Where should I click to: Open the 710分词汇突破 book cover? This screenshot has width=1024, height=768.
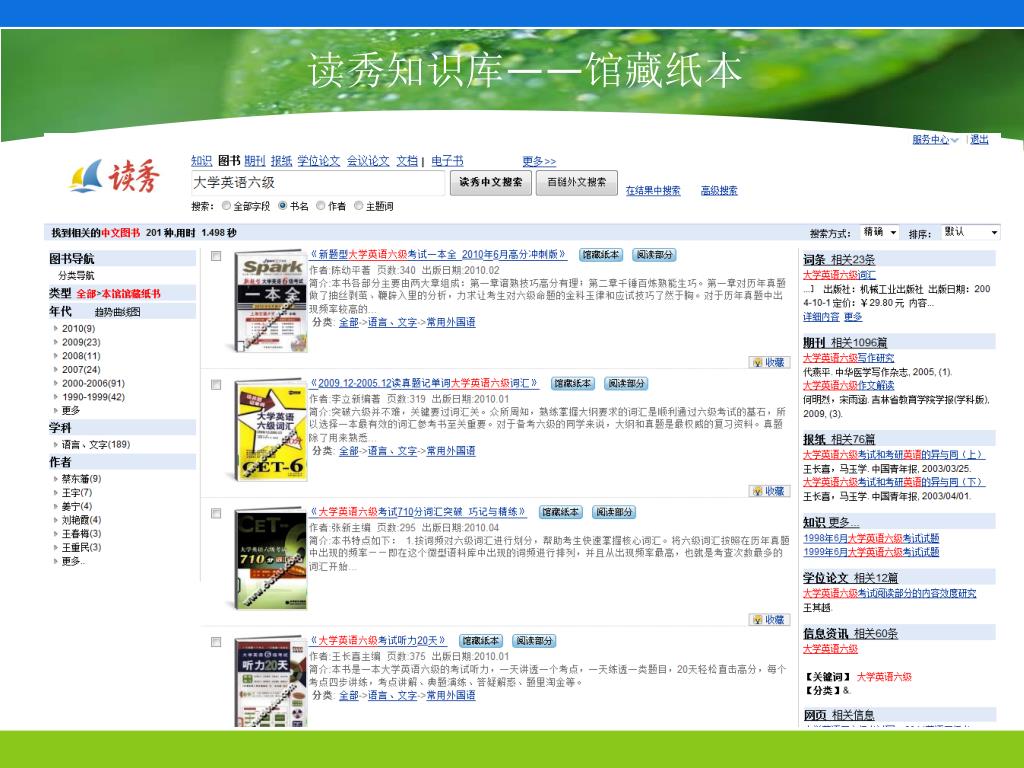point(271,559)
